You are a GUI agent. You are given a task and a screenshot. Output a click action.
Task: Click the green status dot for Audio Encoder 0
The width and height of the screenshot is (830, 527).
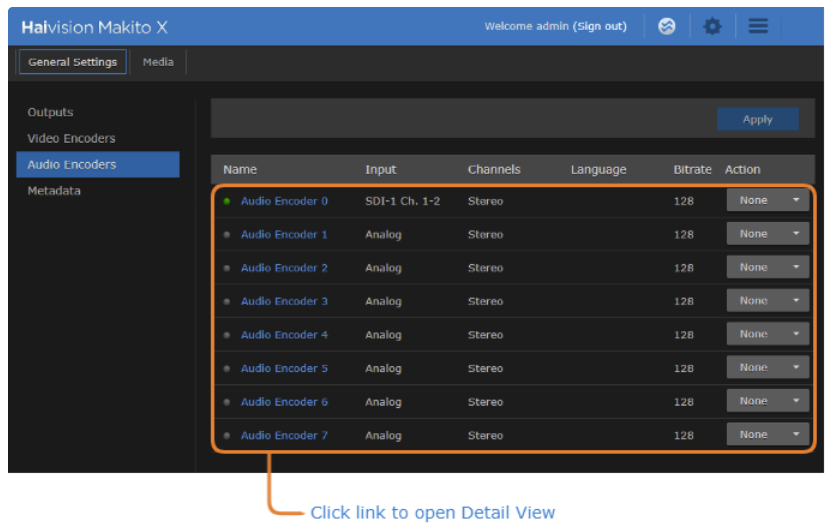coord(227,201)
